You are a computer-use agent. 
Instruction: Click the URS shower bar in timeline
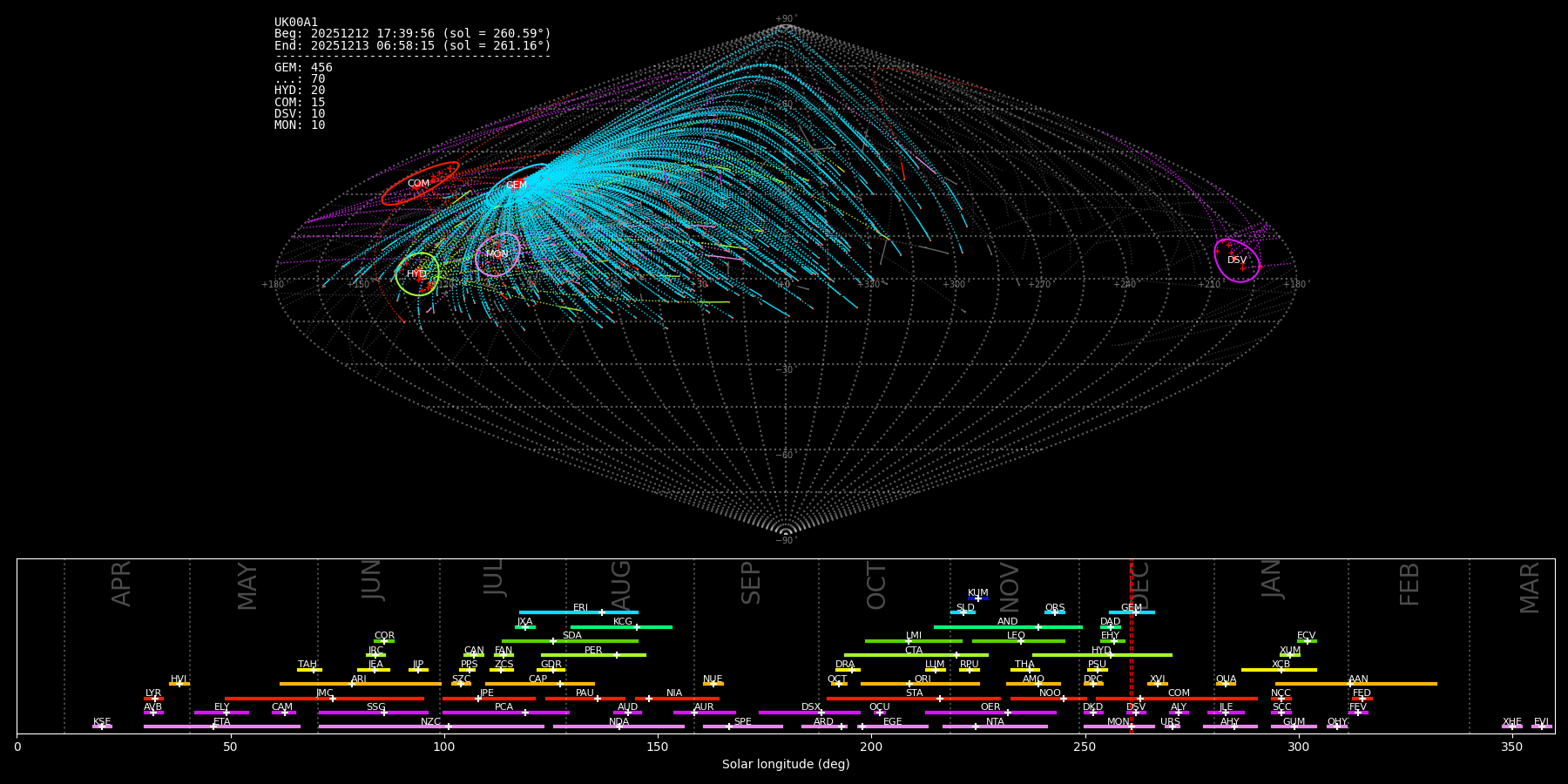click(x=1172, y=727)
